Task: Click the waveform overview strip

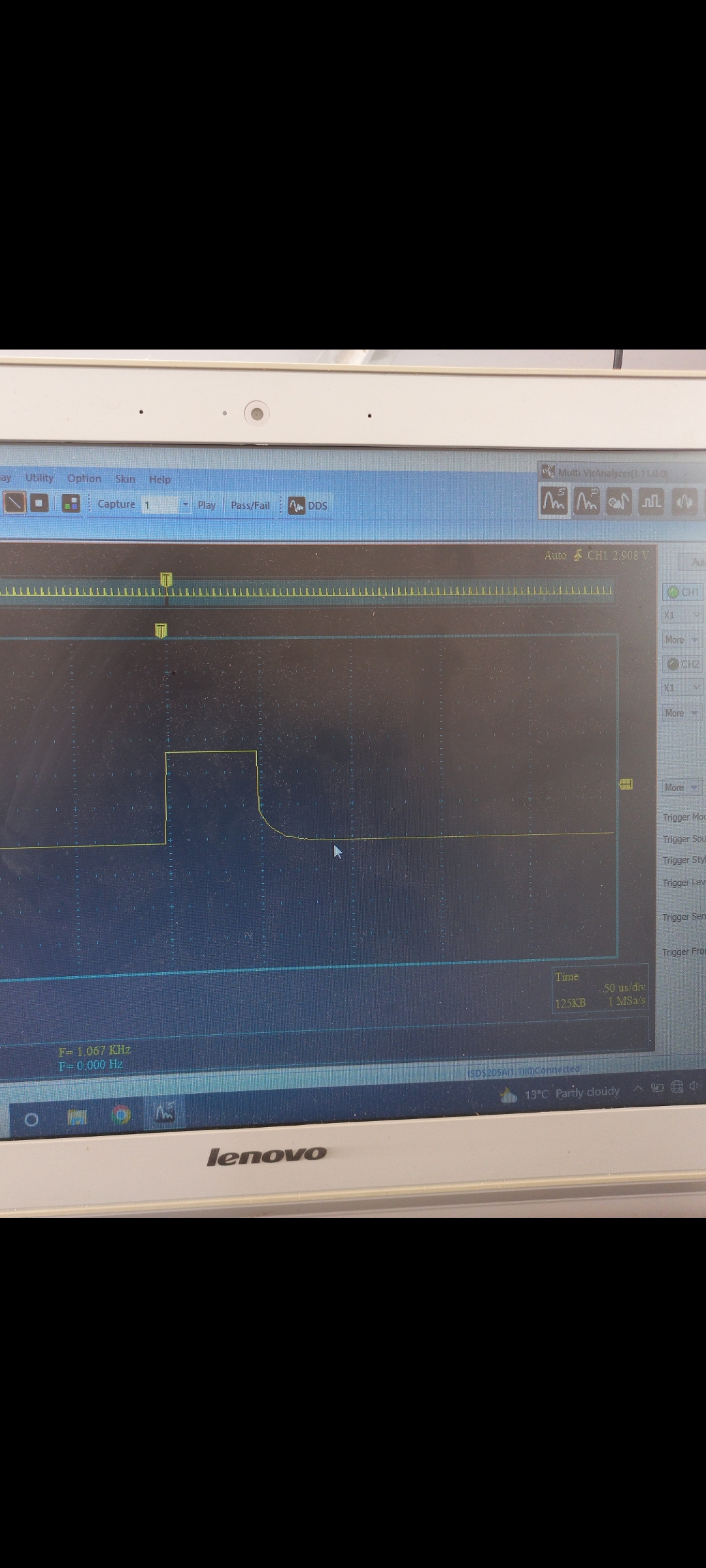Action: coord(306,591)
